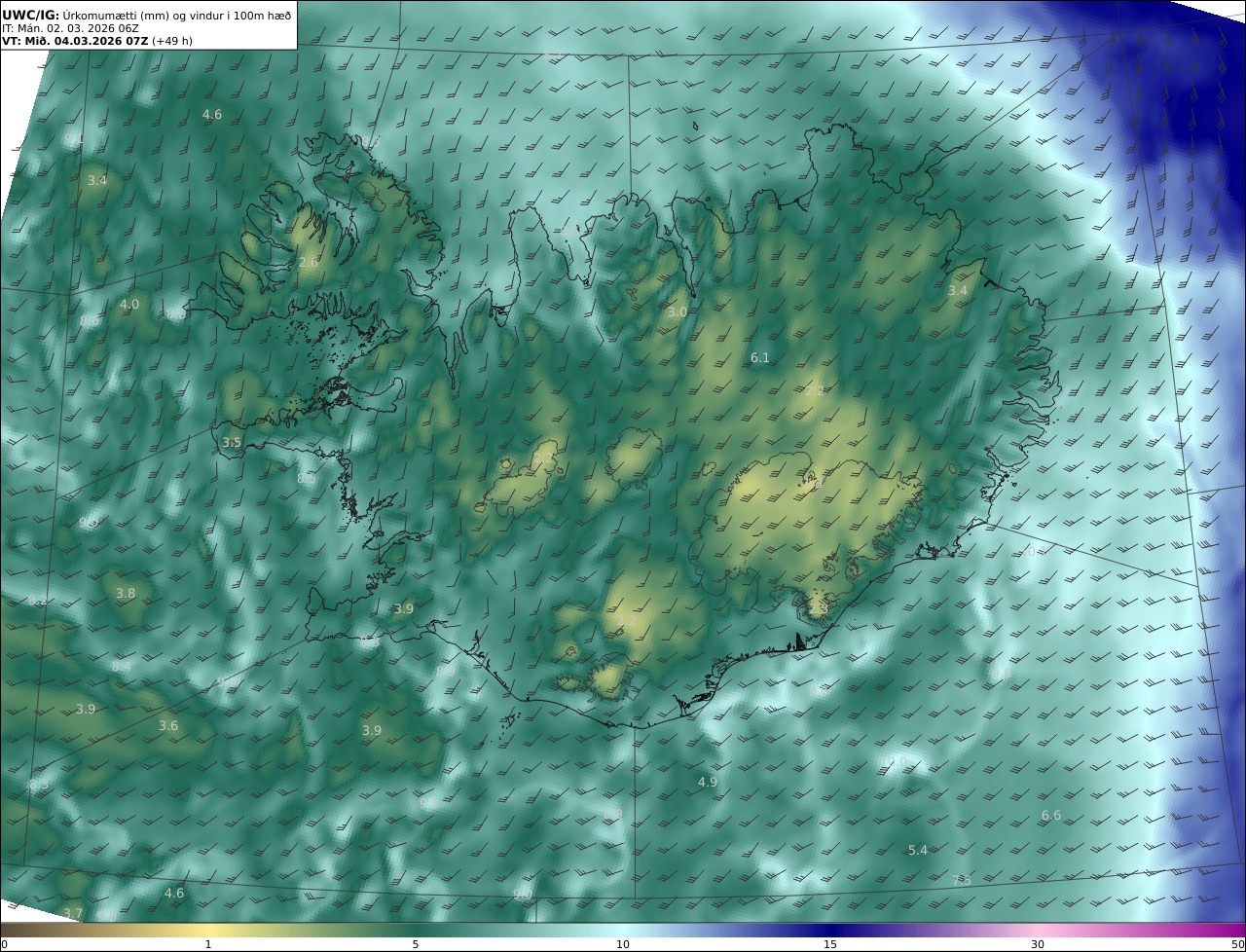Click the 3.6 value over the ocean
The height and width of the screenshot is (952, 1246).
click(x=168, y=725)
